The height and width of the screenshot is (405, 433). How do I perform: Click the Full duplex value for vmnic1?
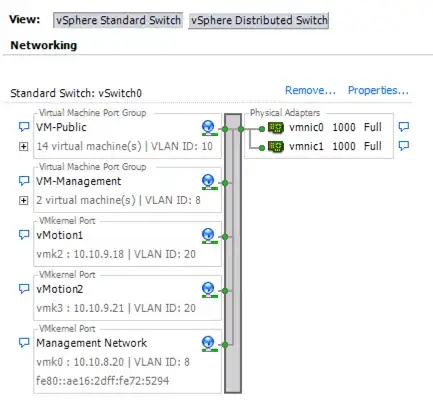tap(373, 146)
